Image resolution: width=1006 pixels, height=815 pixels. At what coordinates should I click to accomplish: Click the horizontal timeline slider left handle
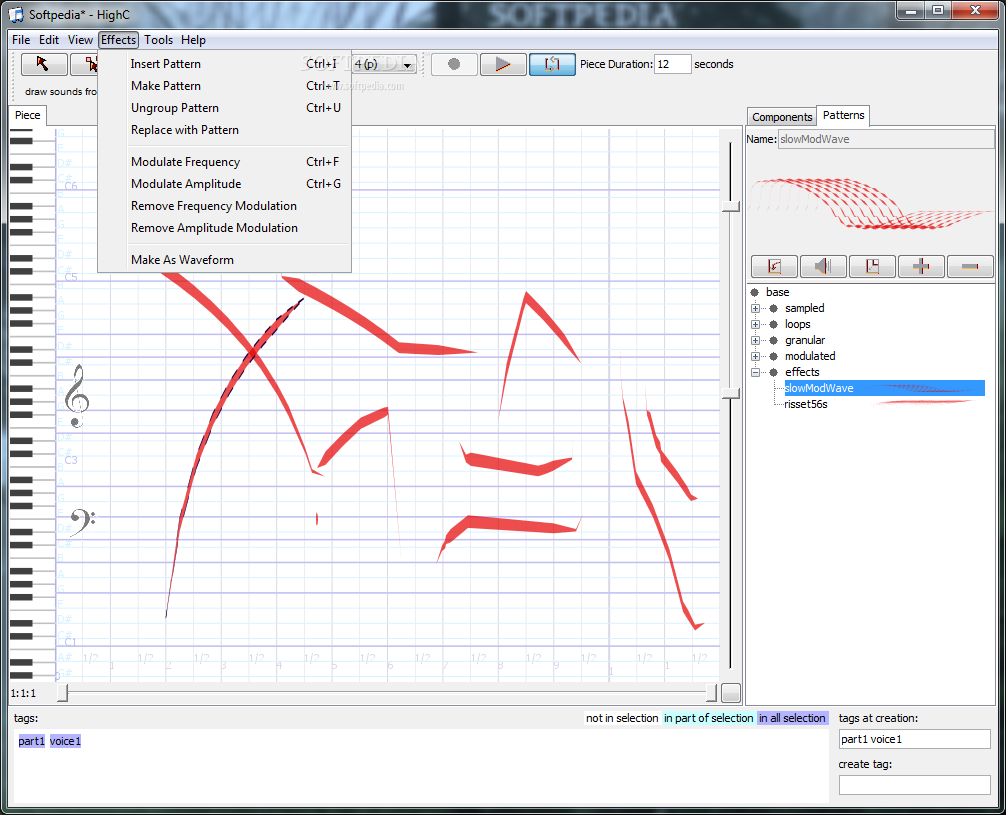[62, 693]
